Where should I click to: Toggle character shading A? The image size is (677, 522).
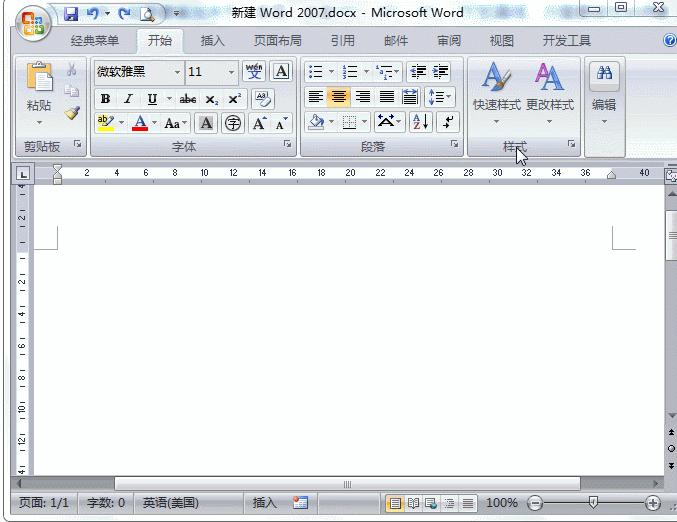(x=206, y=123)
